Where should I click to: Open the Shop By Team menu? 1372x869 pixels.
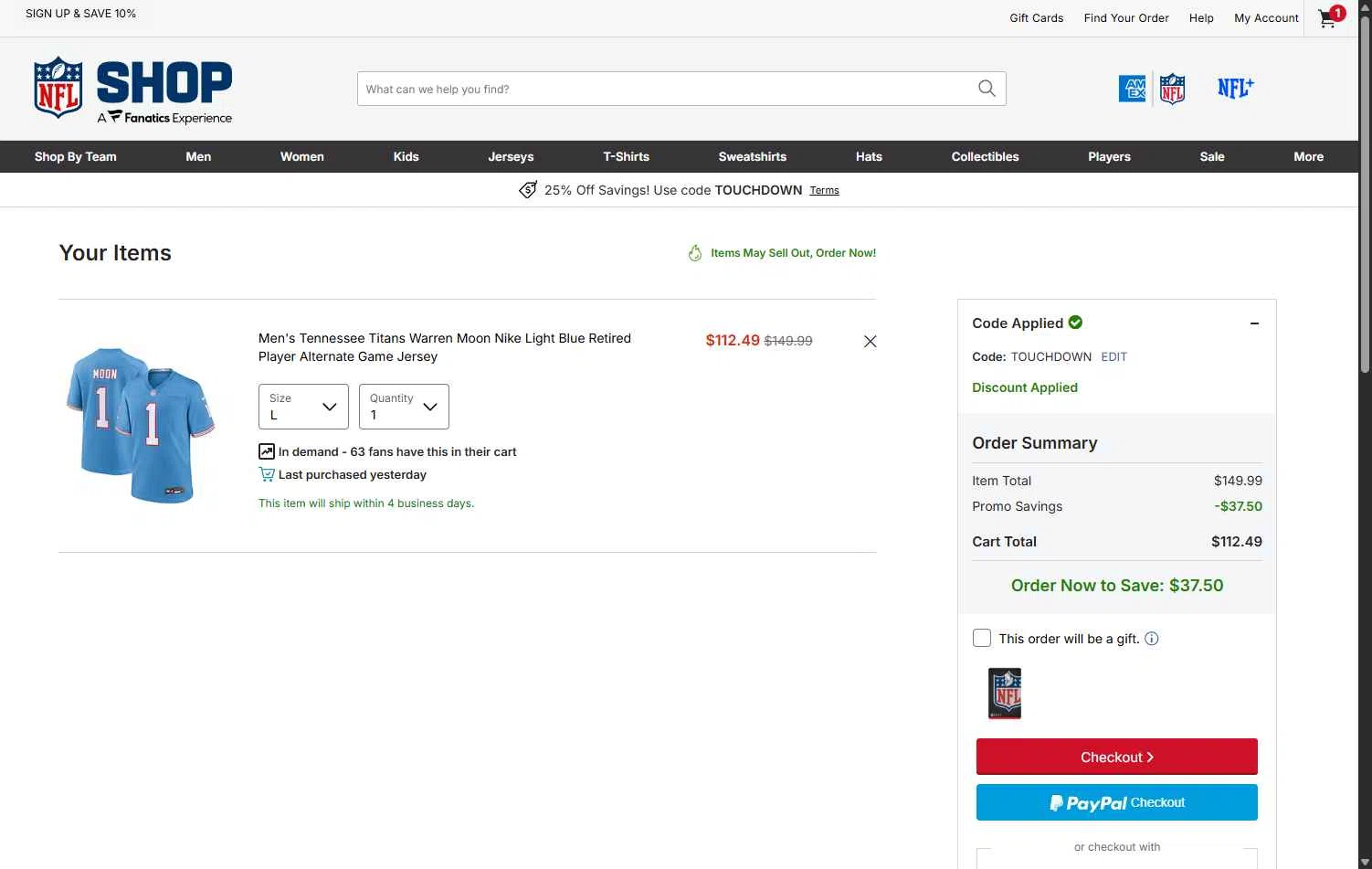tap(76, 156)
